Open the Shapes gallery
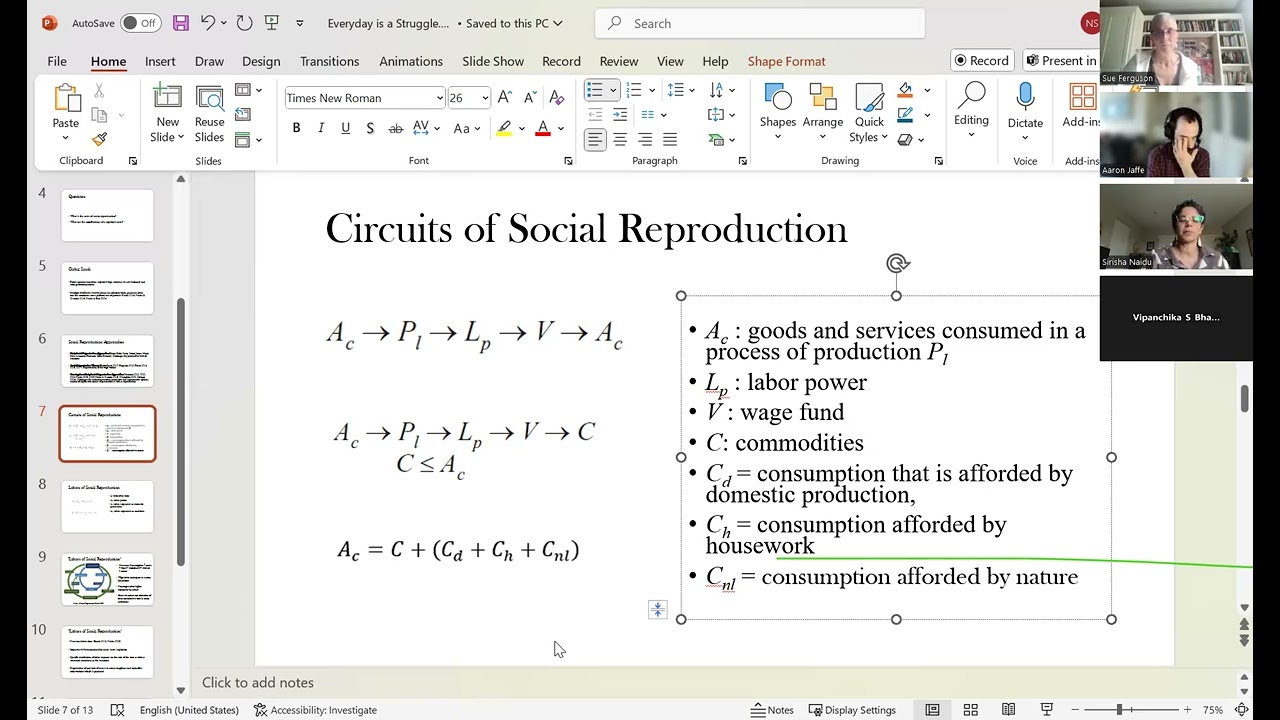1280x720 pixels. pos(777,112)
